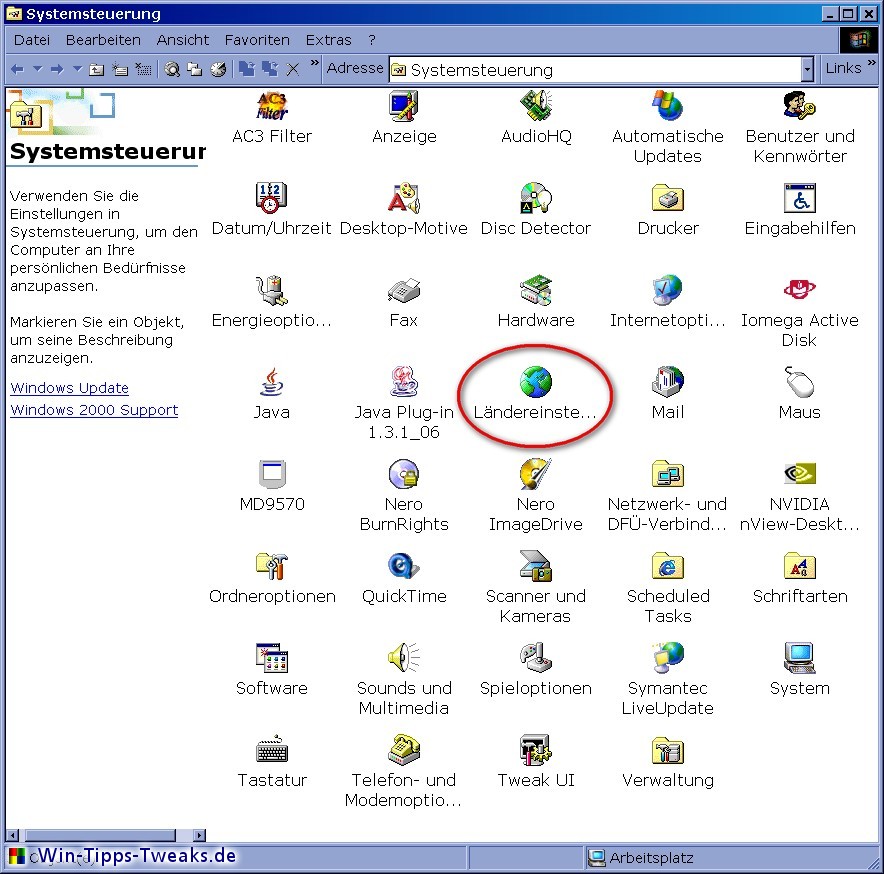Viewport: 884px width, 874px height.
Task: Follow the Windows Update link
Action: tap(69, 388)
